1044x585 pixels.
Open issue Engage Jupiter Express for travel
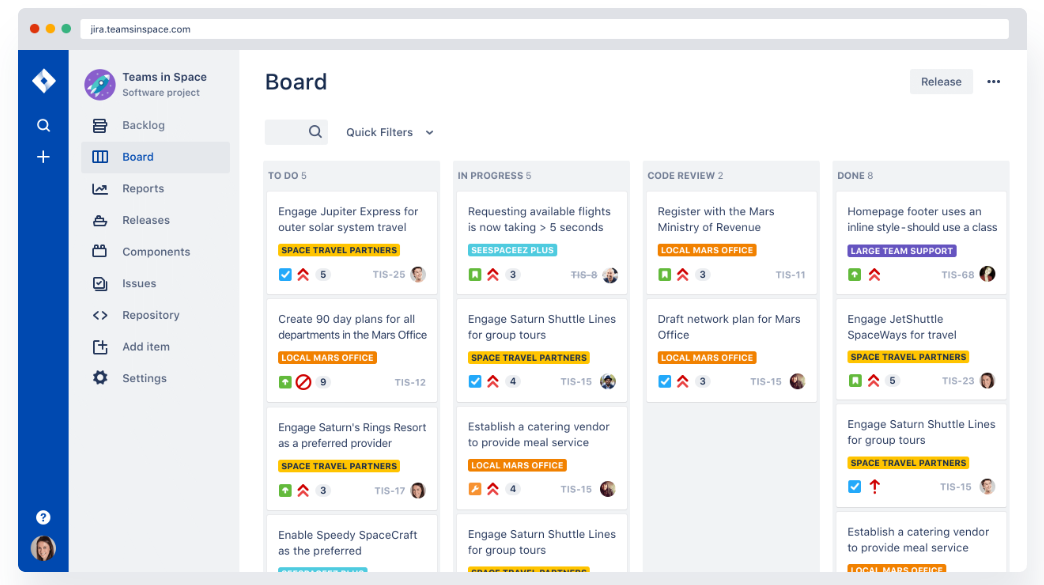coord(350,220)
